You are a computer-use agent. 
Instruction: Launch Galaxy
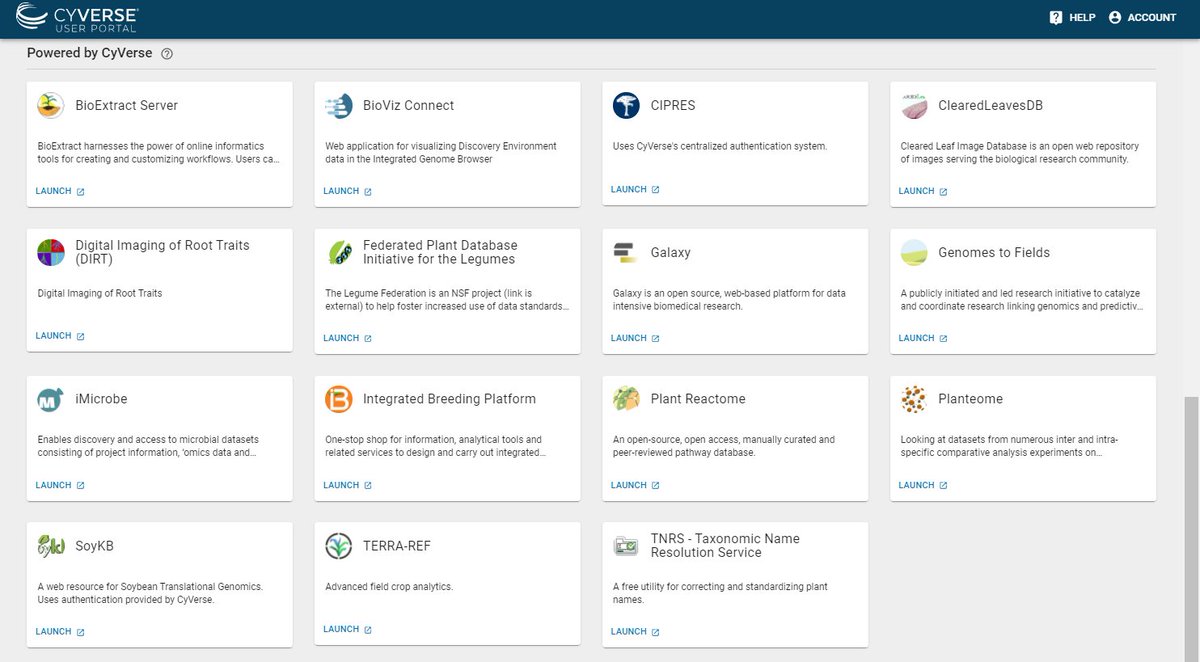pyautogui.click(x=636, y=338)
